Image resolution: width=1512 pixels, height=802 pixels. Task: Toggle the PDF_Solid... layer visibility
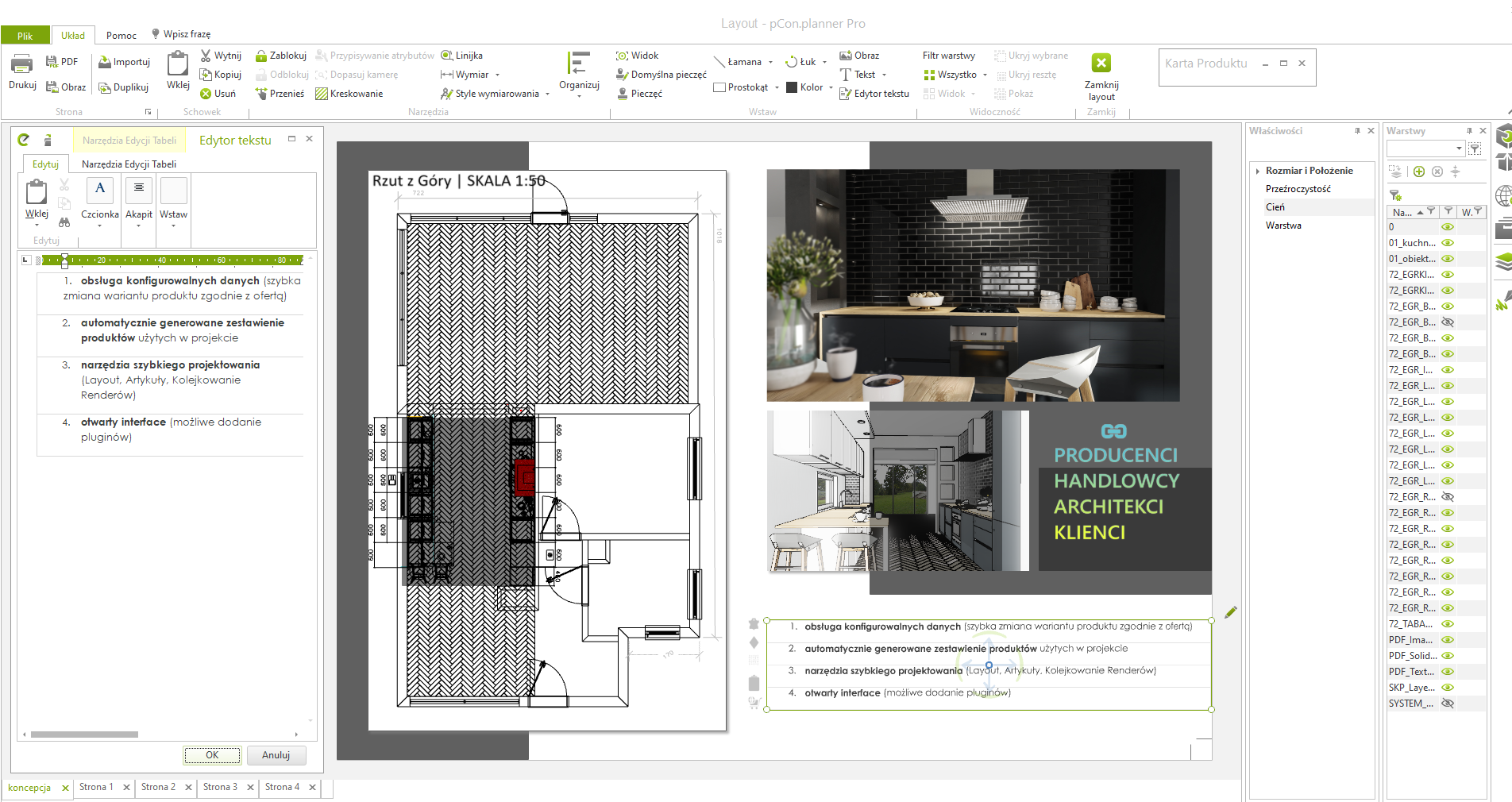pyautogui.click(x=1448, y=656)
